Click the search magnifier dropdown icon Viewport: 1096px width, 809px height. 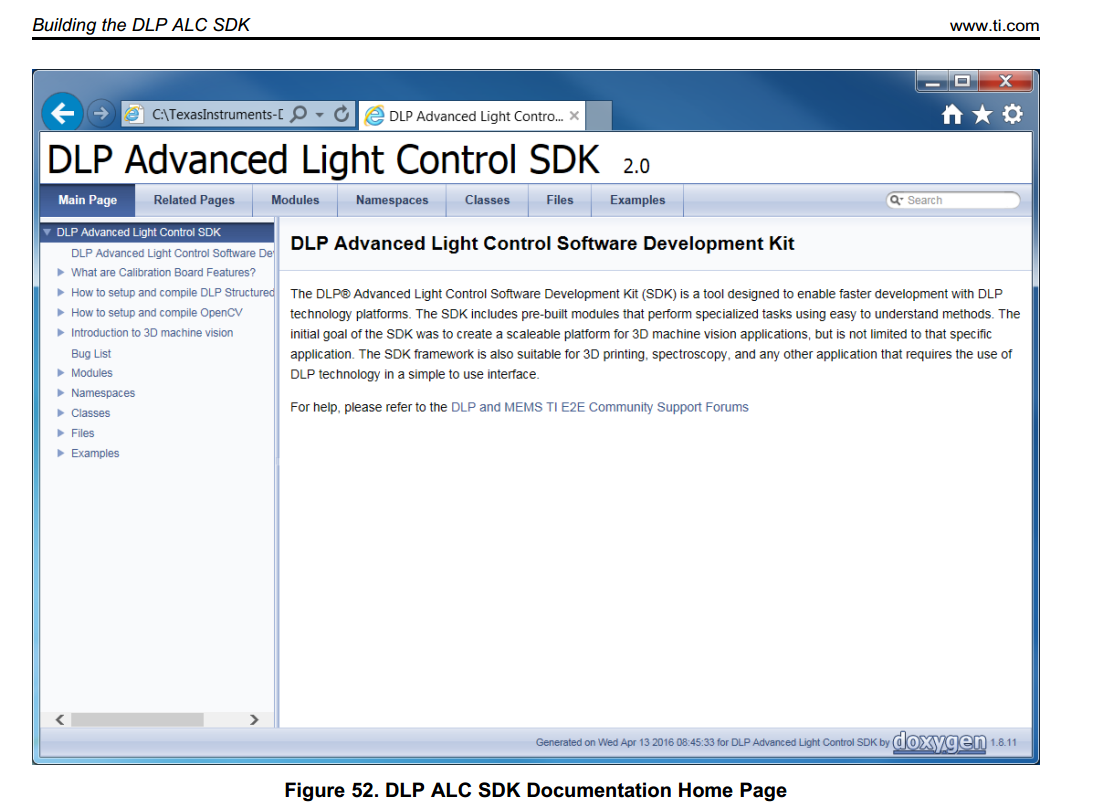click(895, 200)
